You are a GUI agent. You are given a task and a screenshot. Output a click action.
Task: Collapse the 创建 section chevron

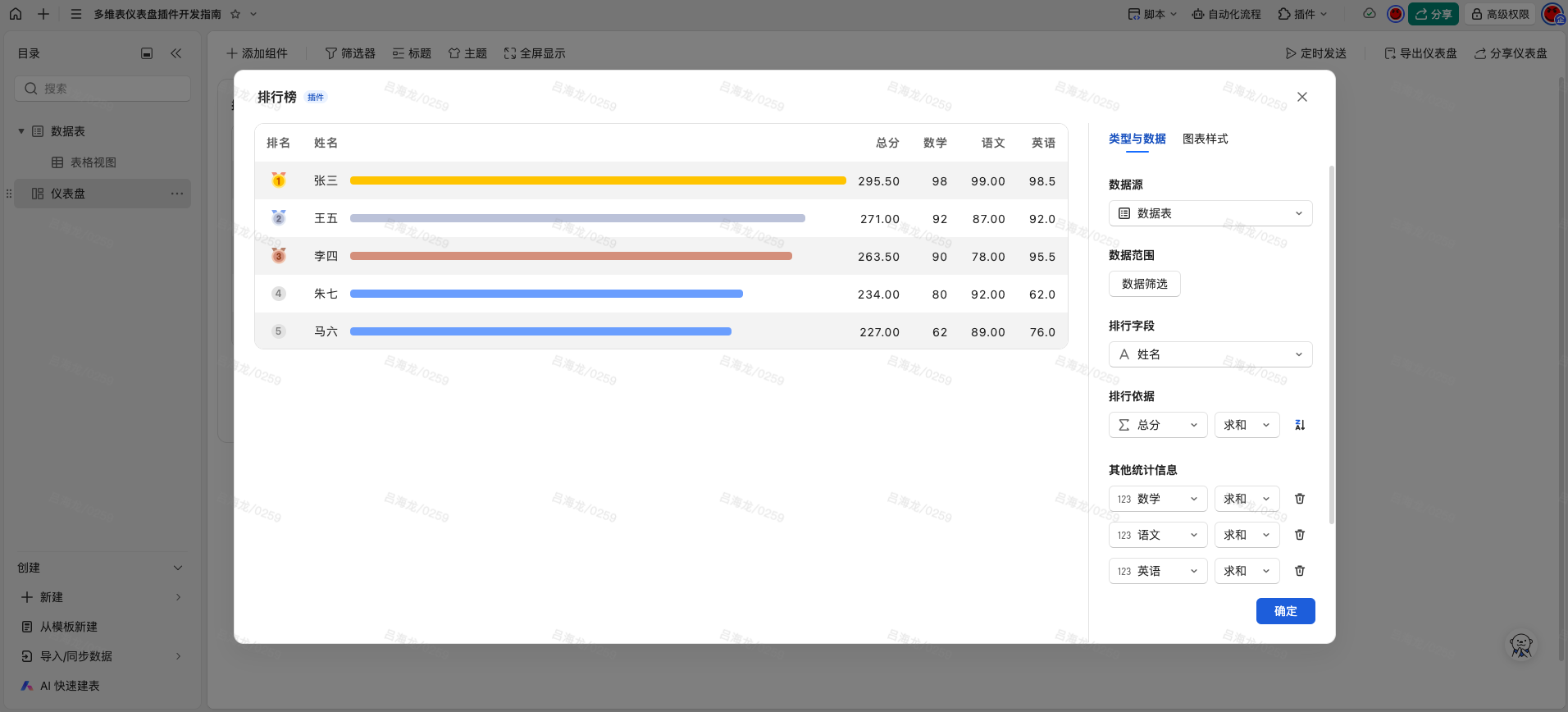pyautogui.click(x=178, y=568)
